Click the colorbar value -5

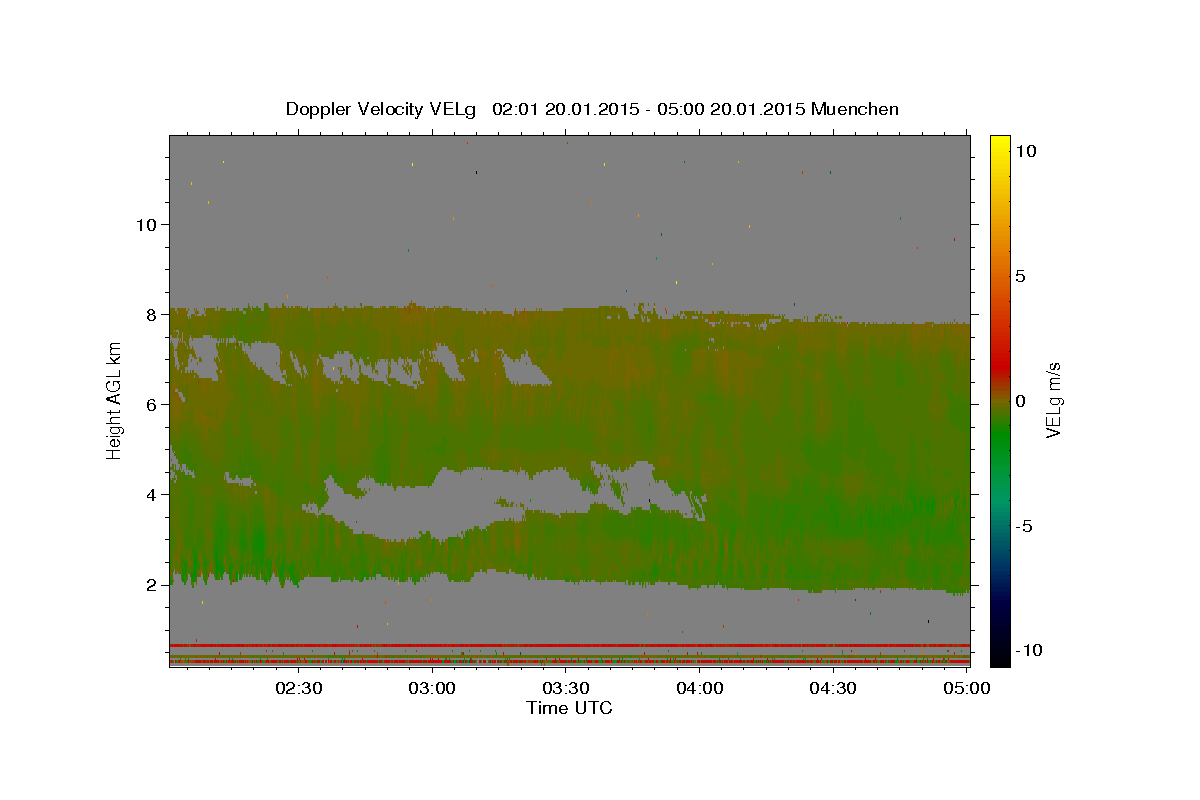click(1025, 526)
